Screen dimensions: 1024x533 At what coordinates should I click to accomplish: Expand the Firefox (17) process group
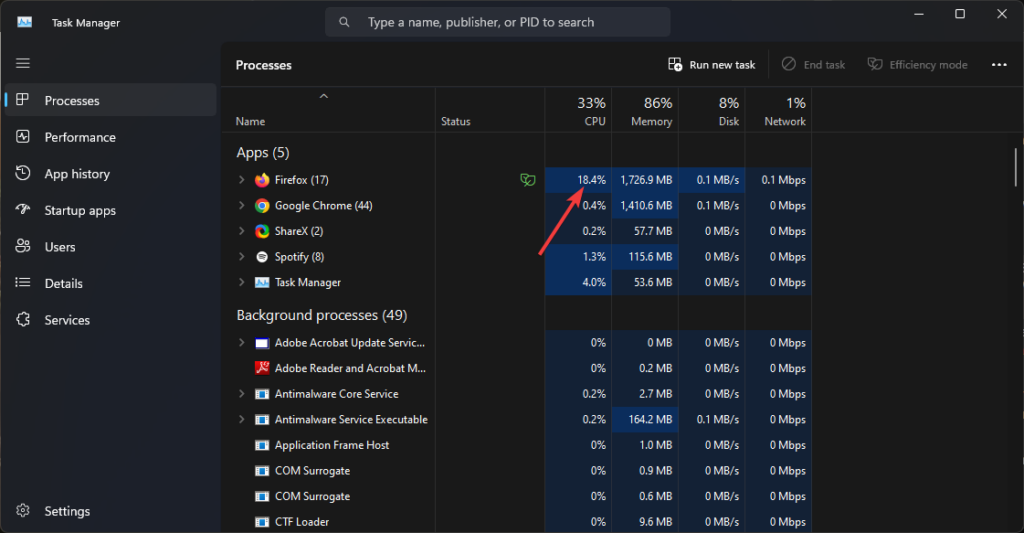242,180
